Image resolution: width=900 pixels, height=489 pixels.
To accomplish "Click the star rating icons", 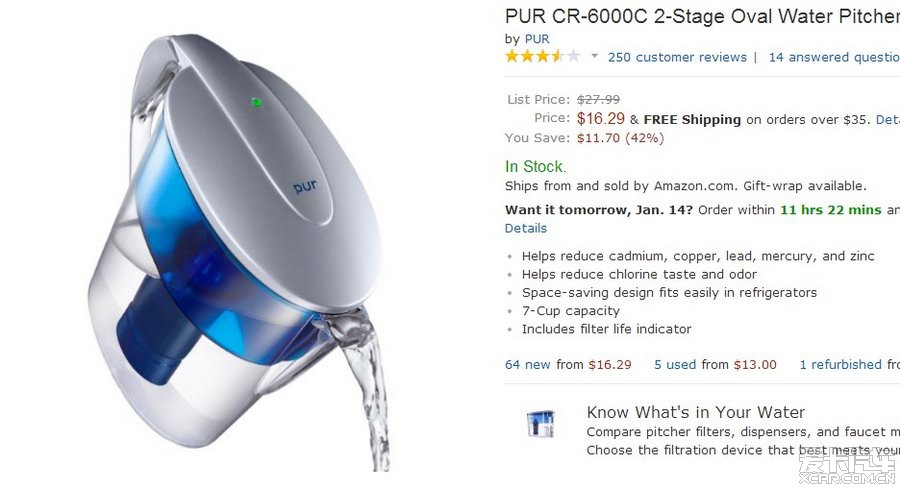I will tap(542, 56).
